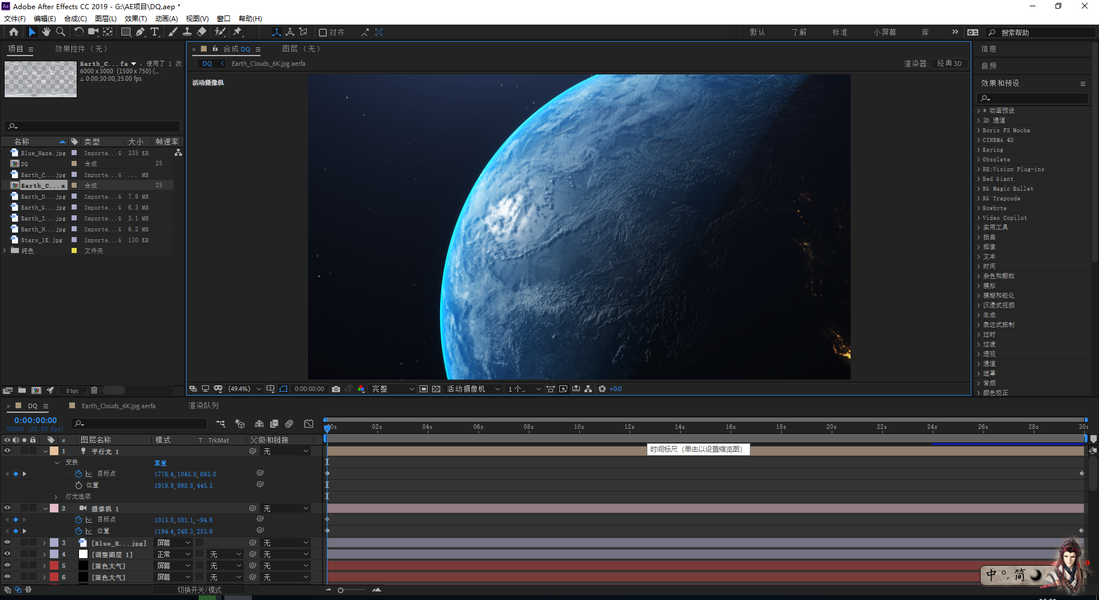The image size is (1099, 600).
Task: Enable the 对齐 snapping checkbox
Action: point(323,32)
